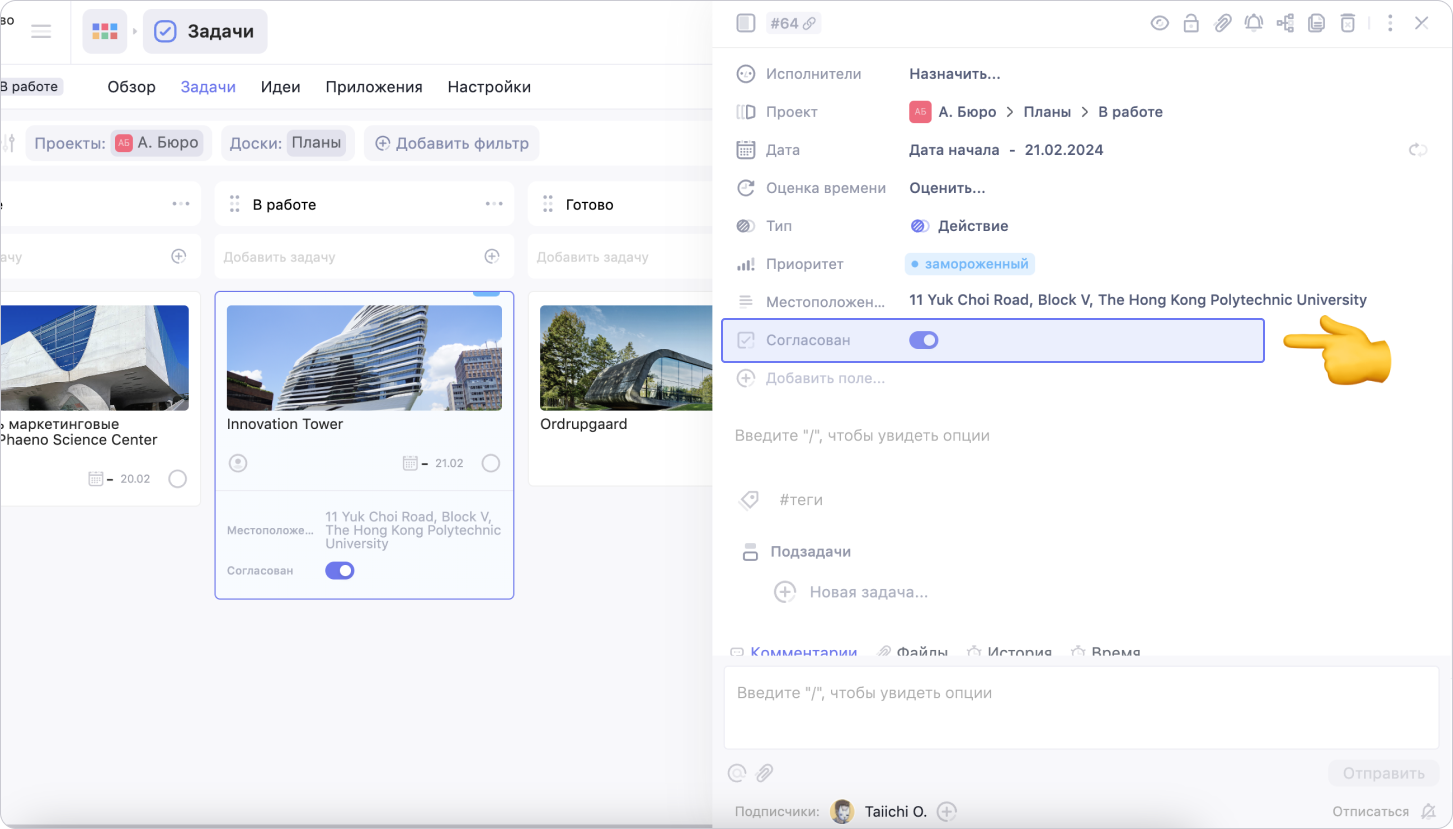1453x829 pixels.
Task: Click the 21.02.2024 due date
Action: [1064, 150]
